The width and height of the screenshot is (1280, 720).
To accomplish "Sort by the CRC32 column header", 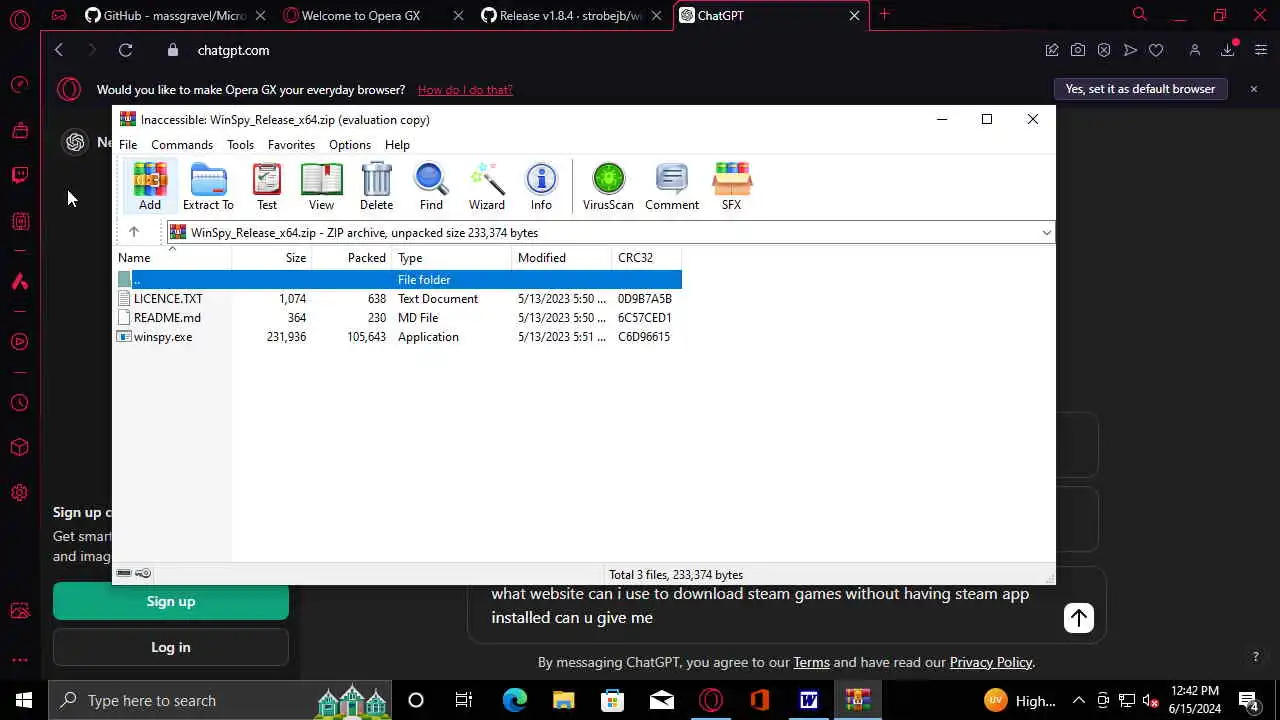I will [x=646, y=258].
